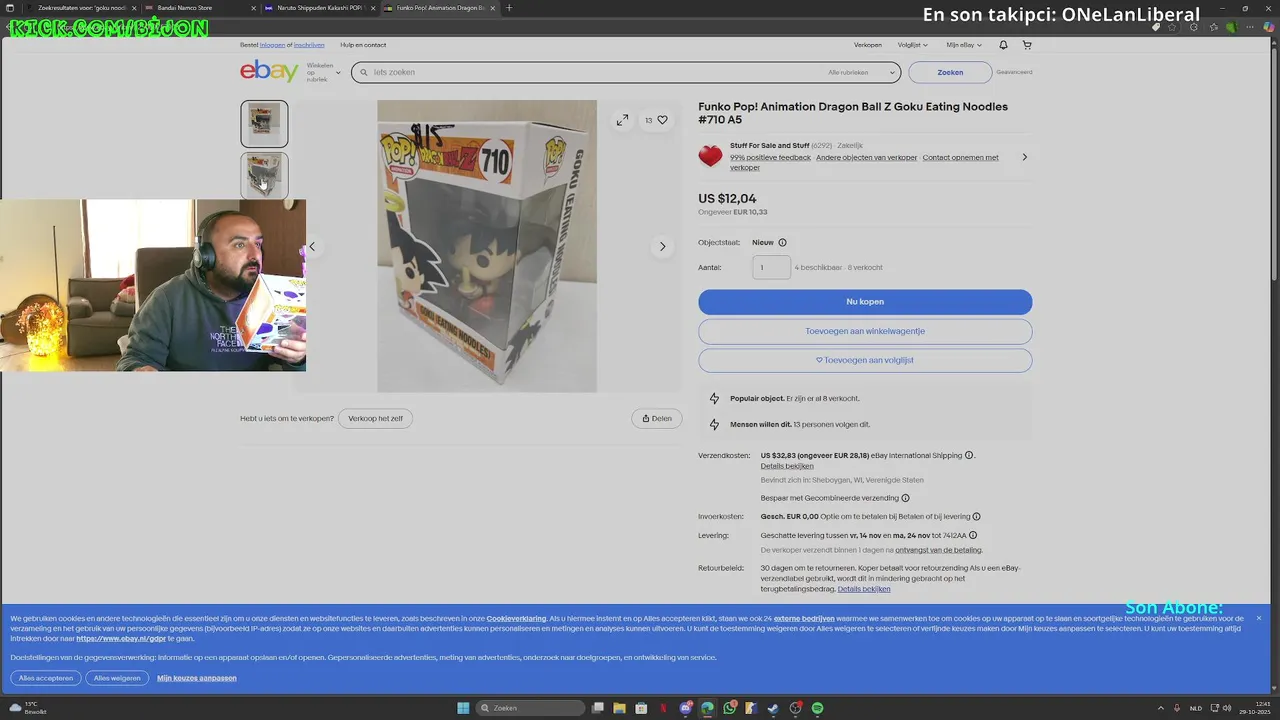This screenshot has width=1280, height=720.
Task: Click Details bekijken under shipping costs
Action: [x=787, y=466]
